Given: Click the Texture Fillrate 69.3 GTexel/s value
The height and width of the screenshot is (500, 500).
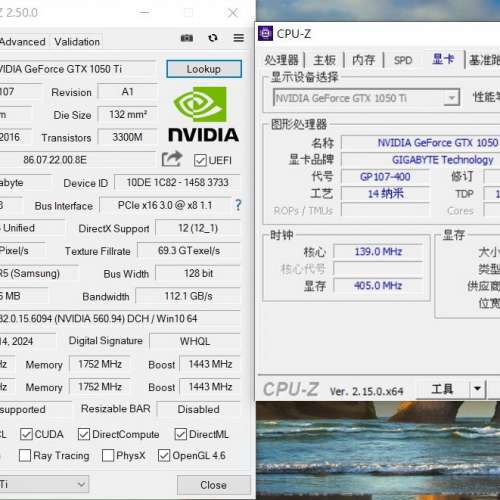Looking at the screenshot, I should (x=189, y=251).
